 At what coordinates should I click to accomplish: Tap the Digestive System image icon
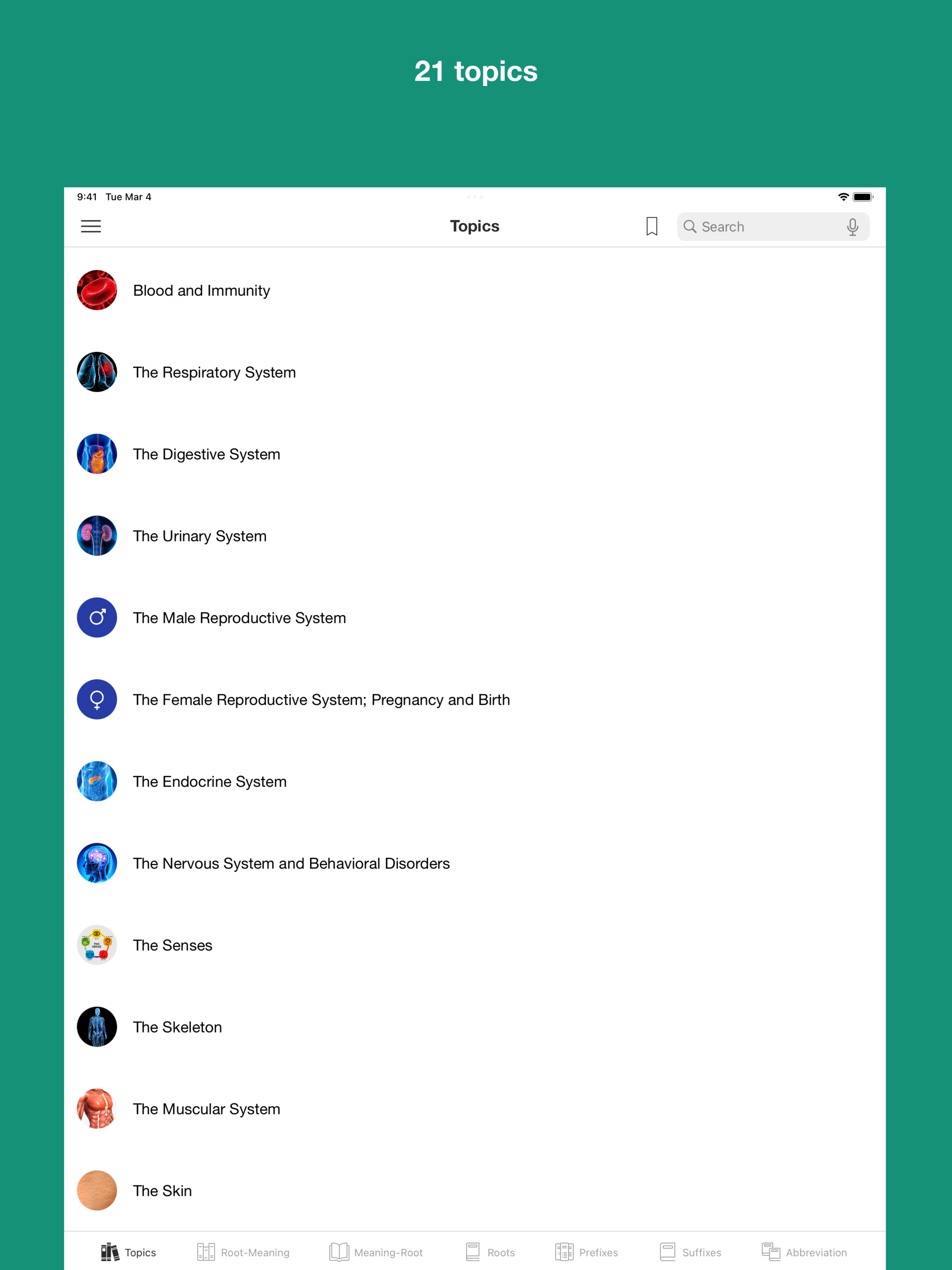coord(97,454)
